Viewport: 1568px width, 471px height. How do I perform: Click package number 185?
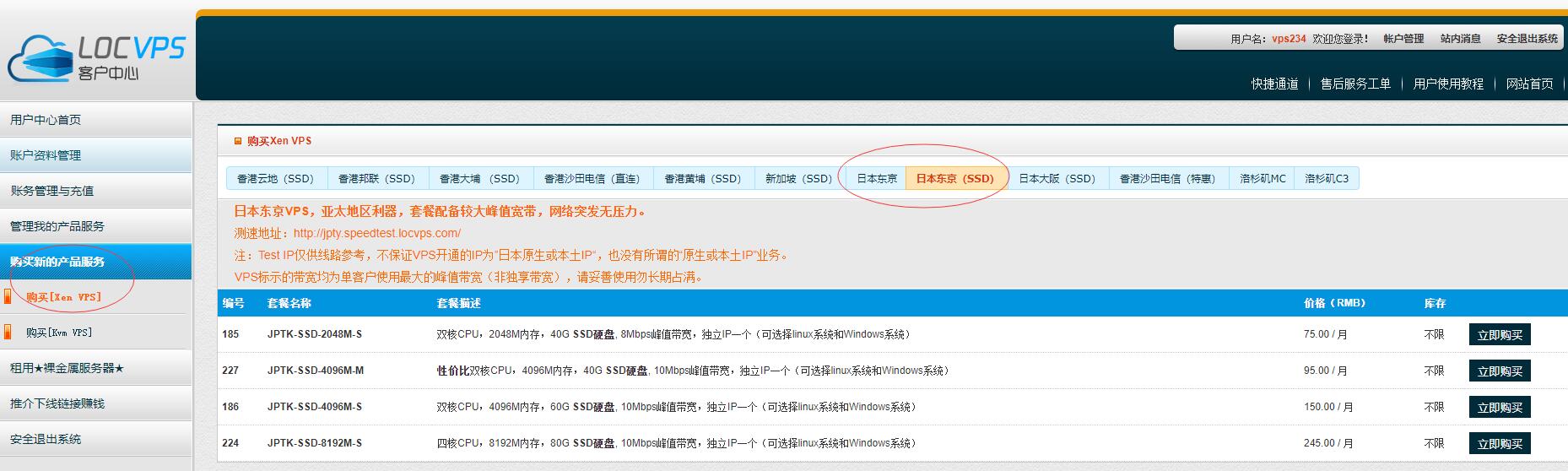pyautogui.click(x=230, y=334)
